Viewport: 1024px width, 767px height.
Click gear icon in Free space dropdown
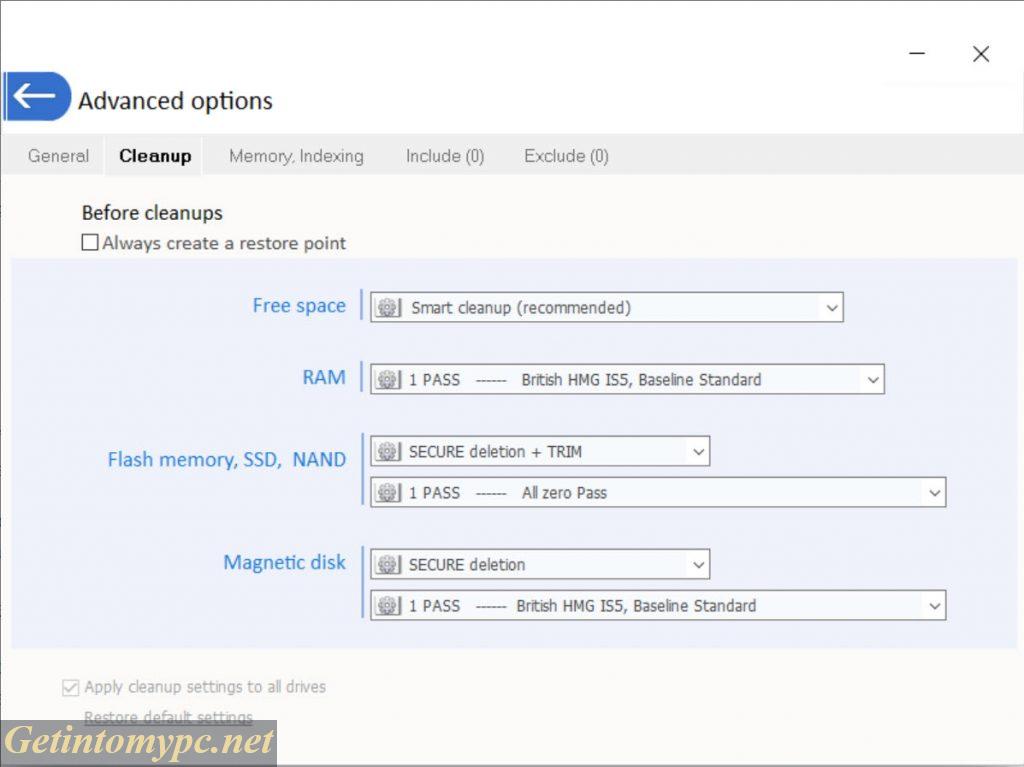point(388,308)
